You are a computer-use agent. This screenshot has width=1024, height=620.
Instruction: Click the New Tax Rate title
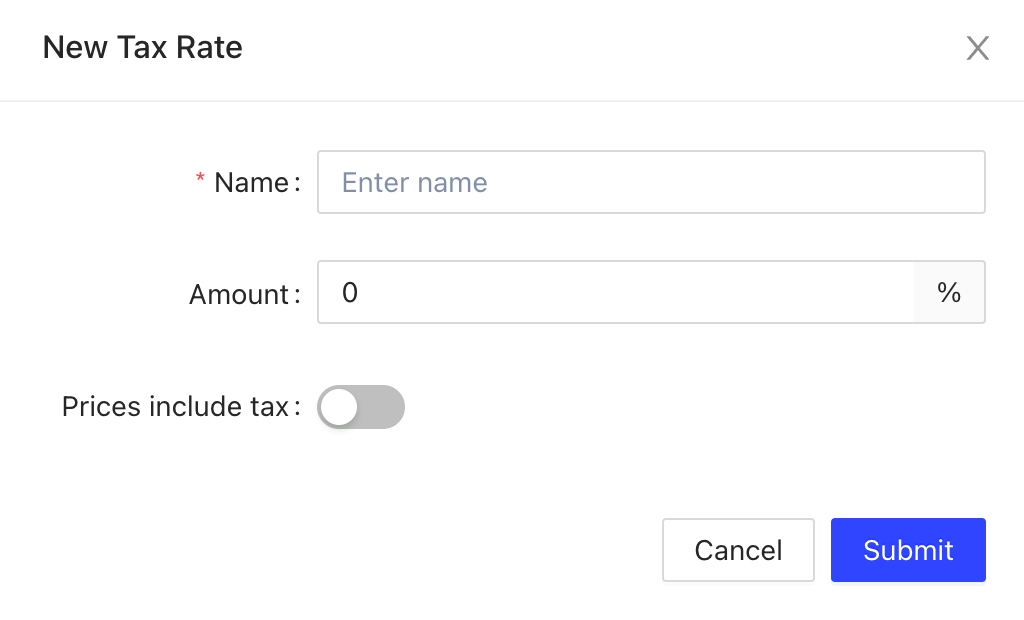point(142,47)
